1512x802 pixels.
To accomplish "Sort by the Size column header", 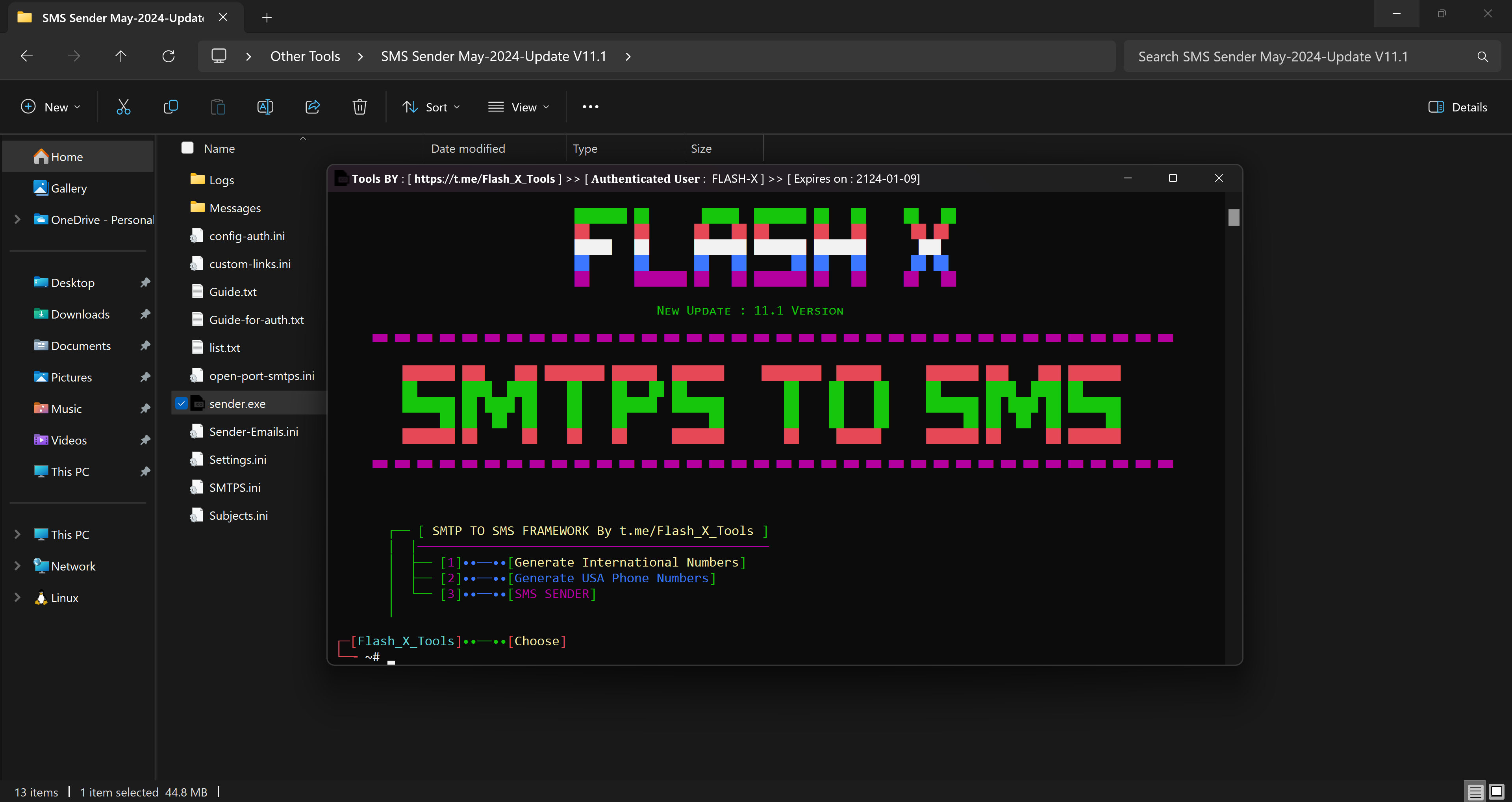I will coord(701,148).
